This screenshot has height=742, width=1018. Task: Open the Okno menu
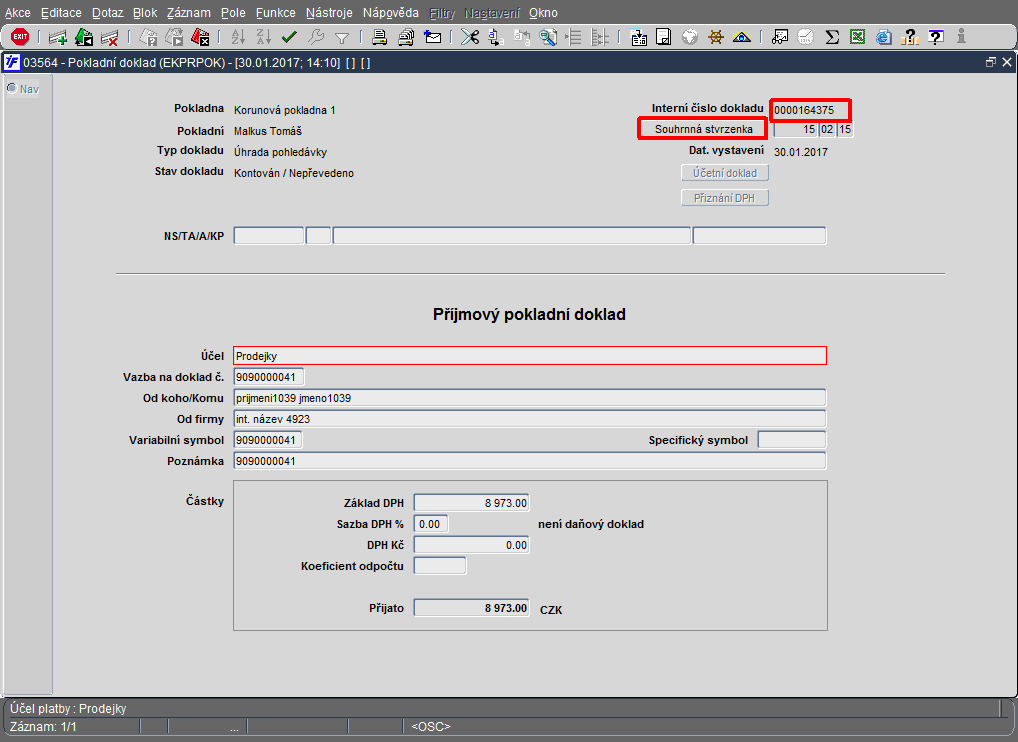543,13
